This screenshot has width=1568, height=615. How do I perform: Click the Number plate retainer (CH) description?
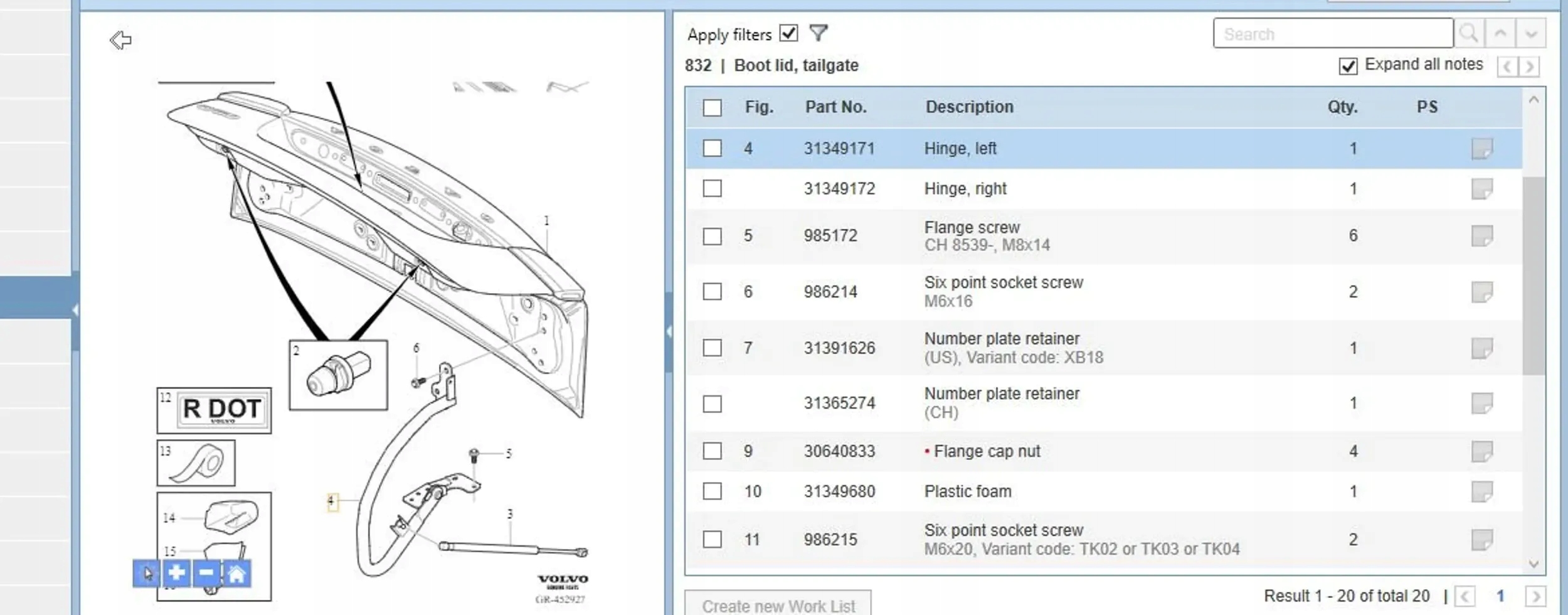pos(1002,403)
